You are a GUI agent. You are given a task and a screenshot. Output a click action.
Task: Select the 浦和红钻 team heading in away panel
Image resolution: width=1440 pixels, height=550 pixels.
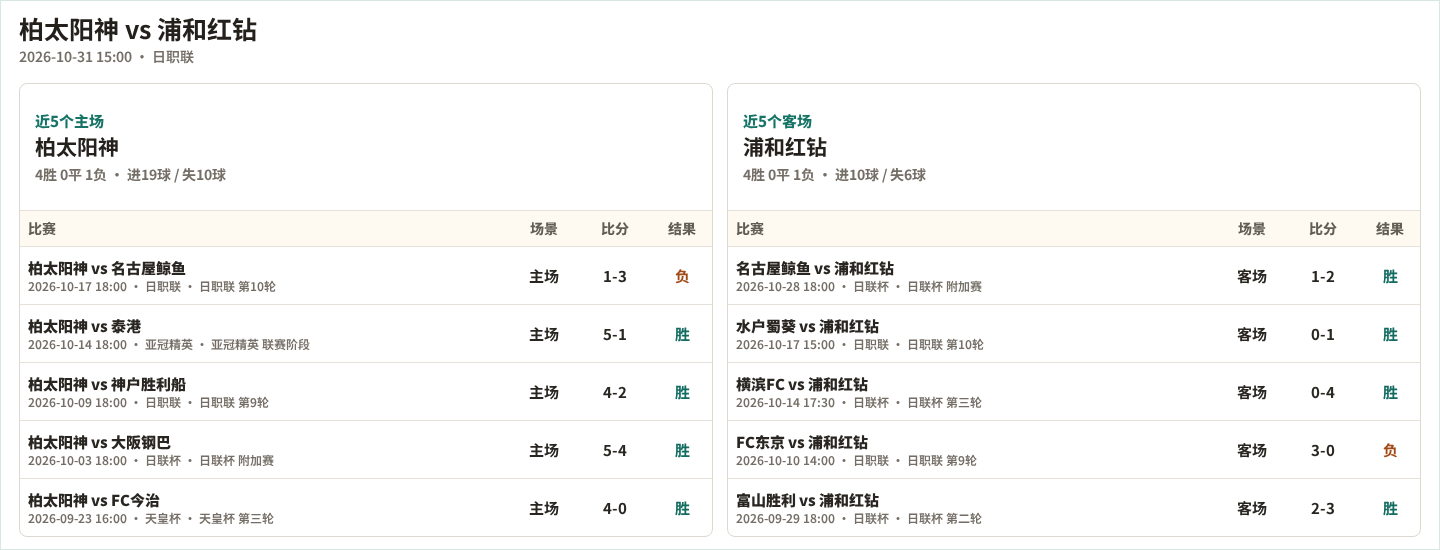785,148
